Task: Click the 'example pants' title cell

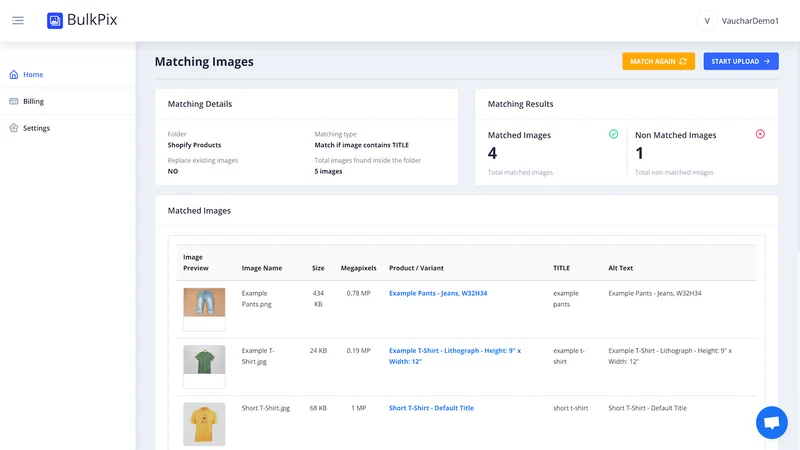Action: (566, 298)
